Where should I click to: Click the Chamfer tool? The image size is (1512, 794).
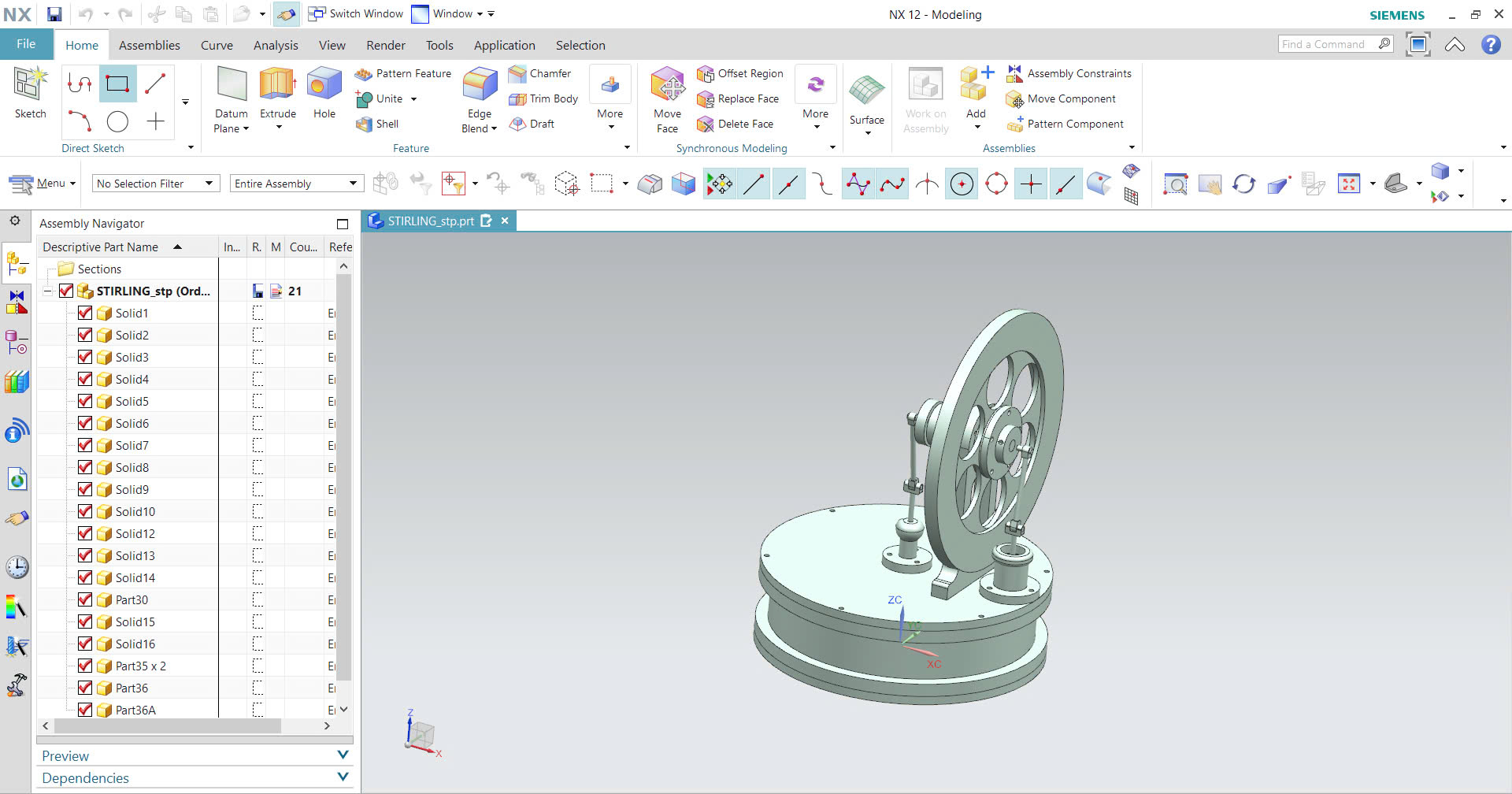540,73
